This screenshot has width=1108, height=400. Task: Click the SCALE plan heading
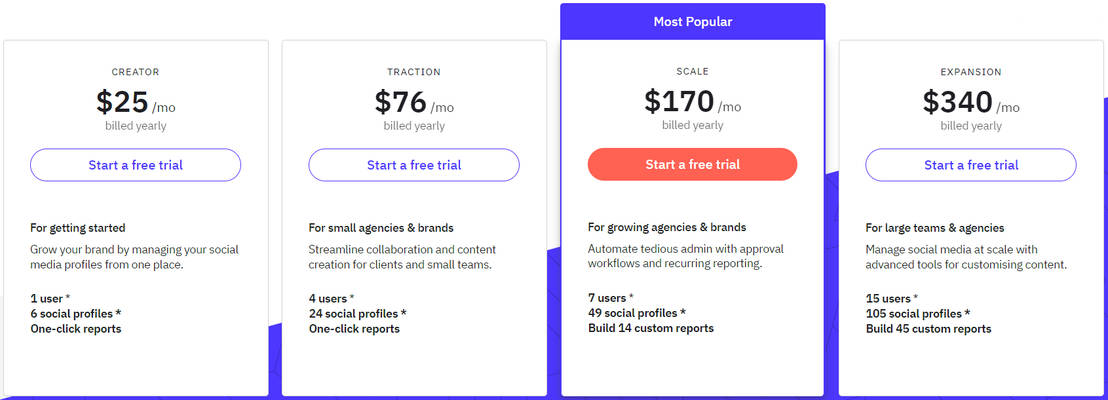692,72
